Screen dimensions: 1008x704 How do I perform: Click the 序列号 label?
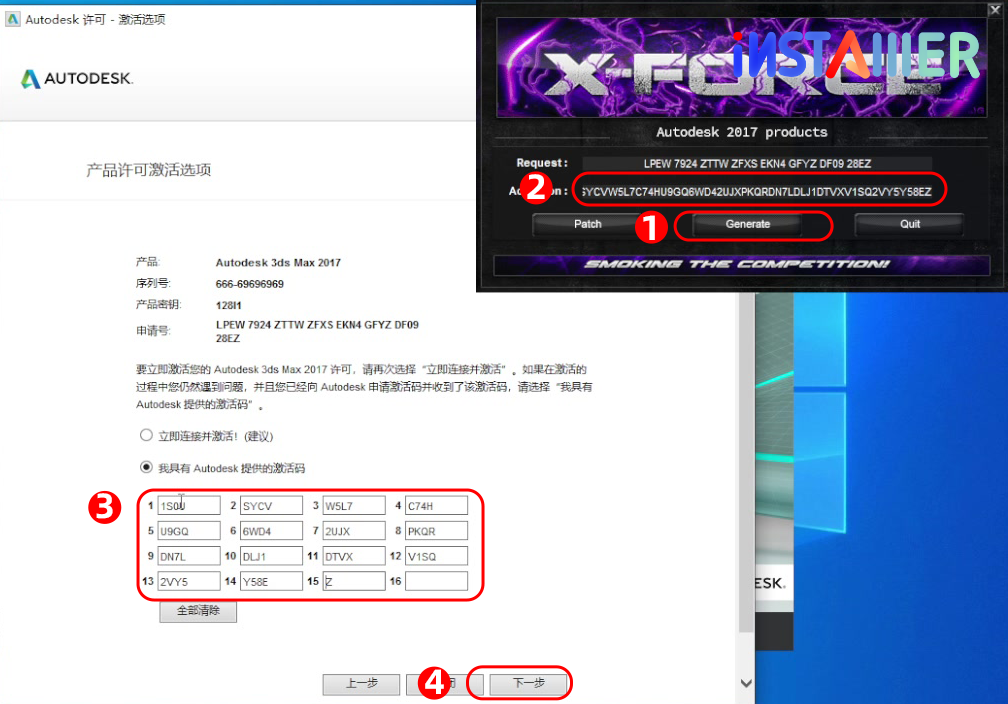point(153,283)
